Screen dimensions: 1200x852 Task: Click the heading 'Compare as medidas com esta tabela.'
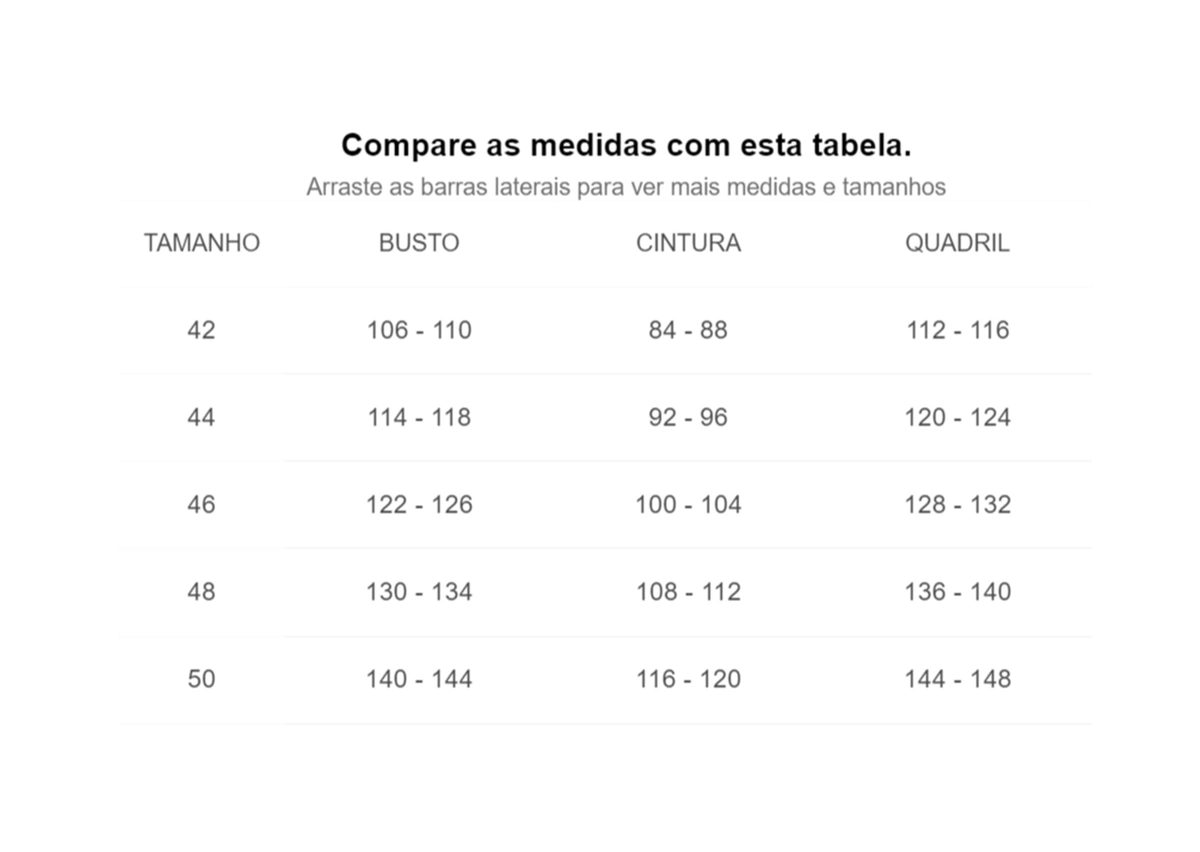(x=626, y=145)
